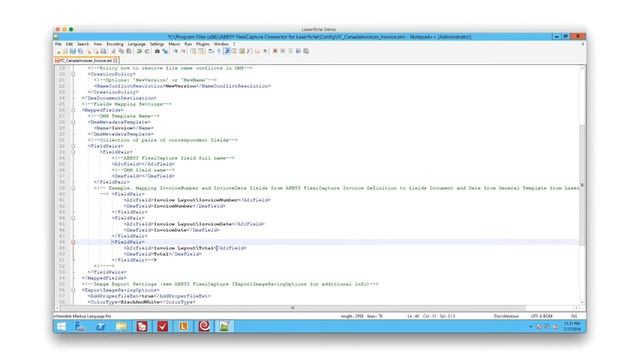Open the Run menu
Screen dimensions: 640x360
[x=188, y=44]
